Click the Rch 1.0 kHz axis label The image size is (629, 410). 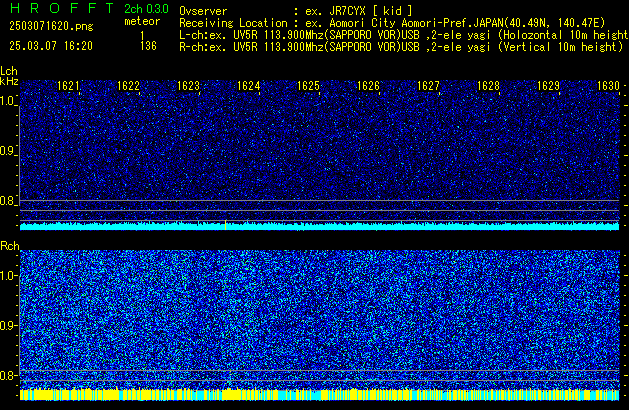click(x=8, y=276)
